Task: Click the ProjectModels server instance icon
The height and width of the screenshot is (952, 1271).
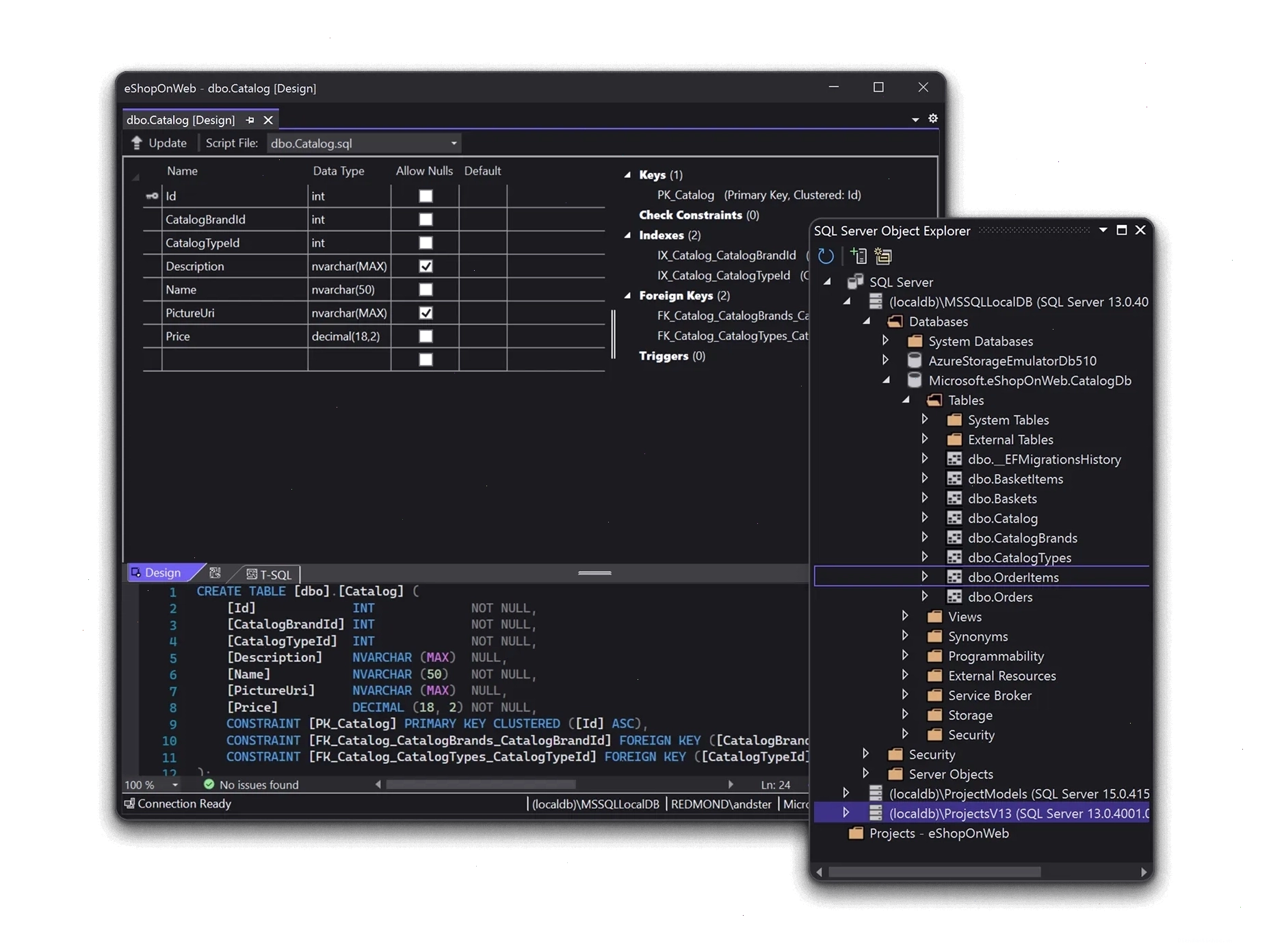Action: pyautogui.click(x=875, y=793)
